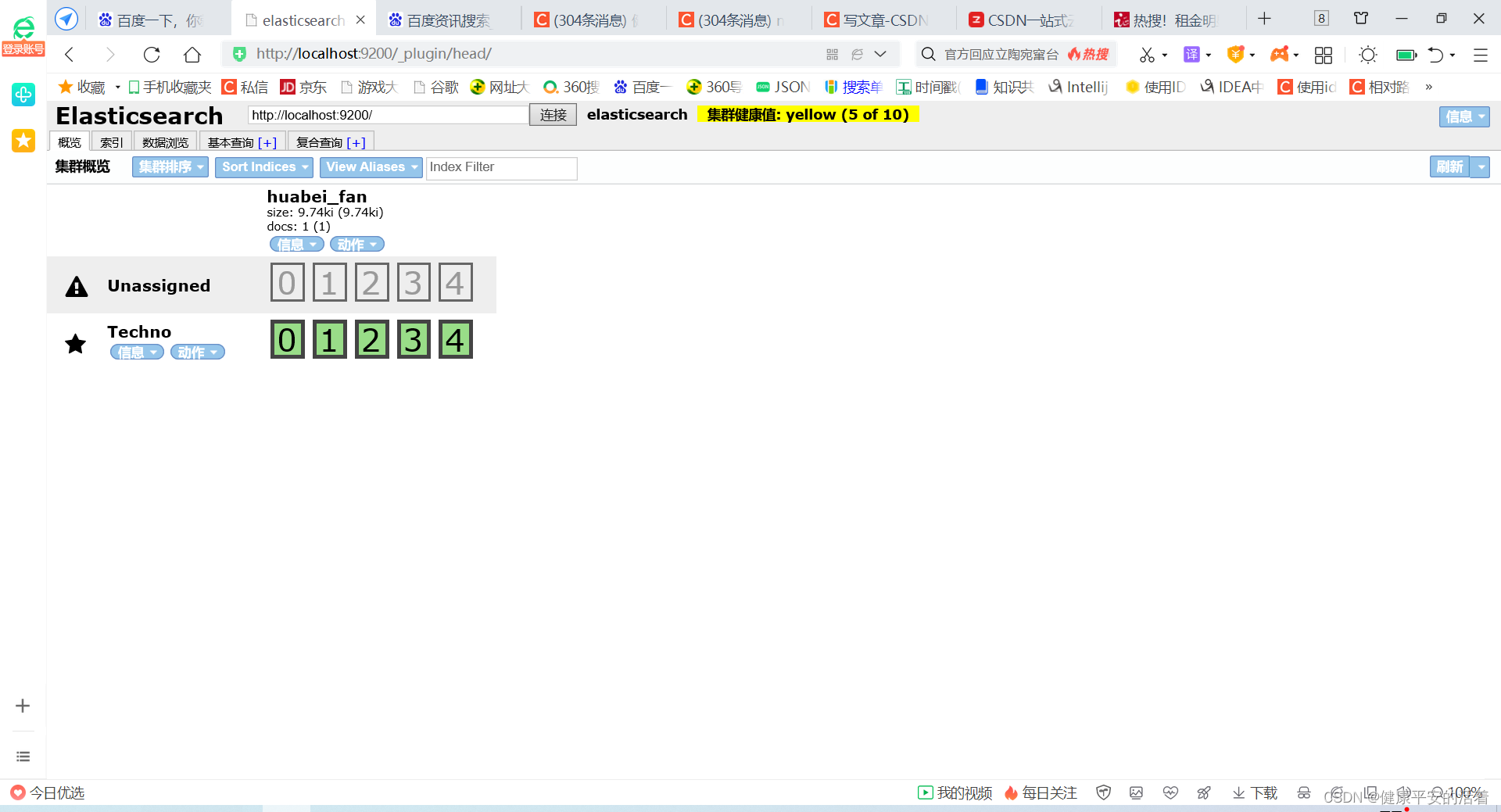This screenshot has height=812, width=1501.
Task: Click 每日关注 in status bar
Action: [x=1041, y=793]
